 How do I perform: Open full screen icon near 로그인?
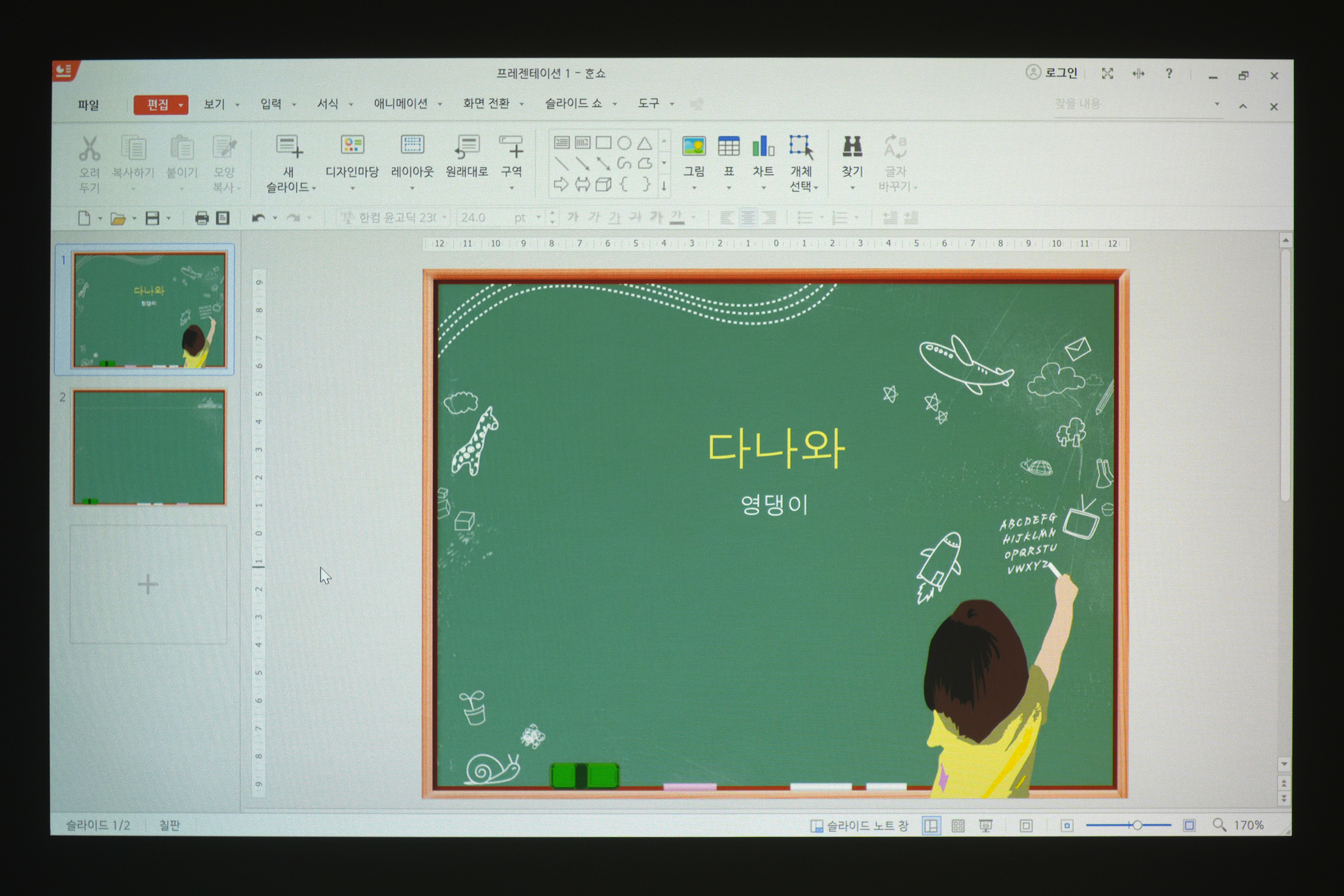click(1107, 74)
